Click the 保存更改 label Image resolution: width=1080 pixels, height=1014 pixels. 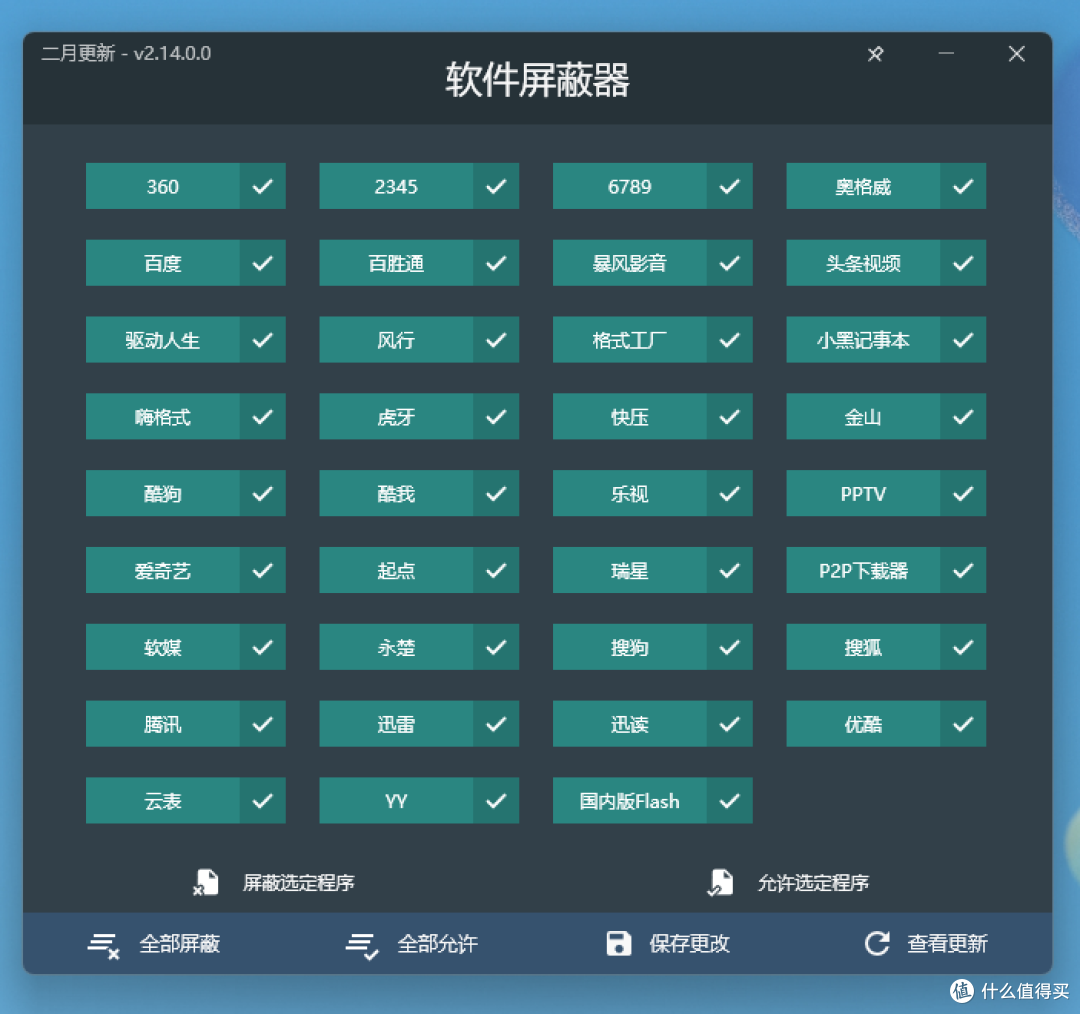click(x=689, y=944)
